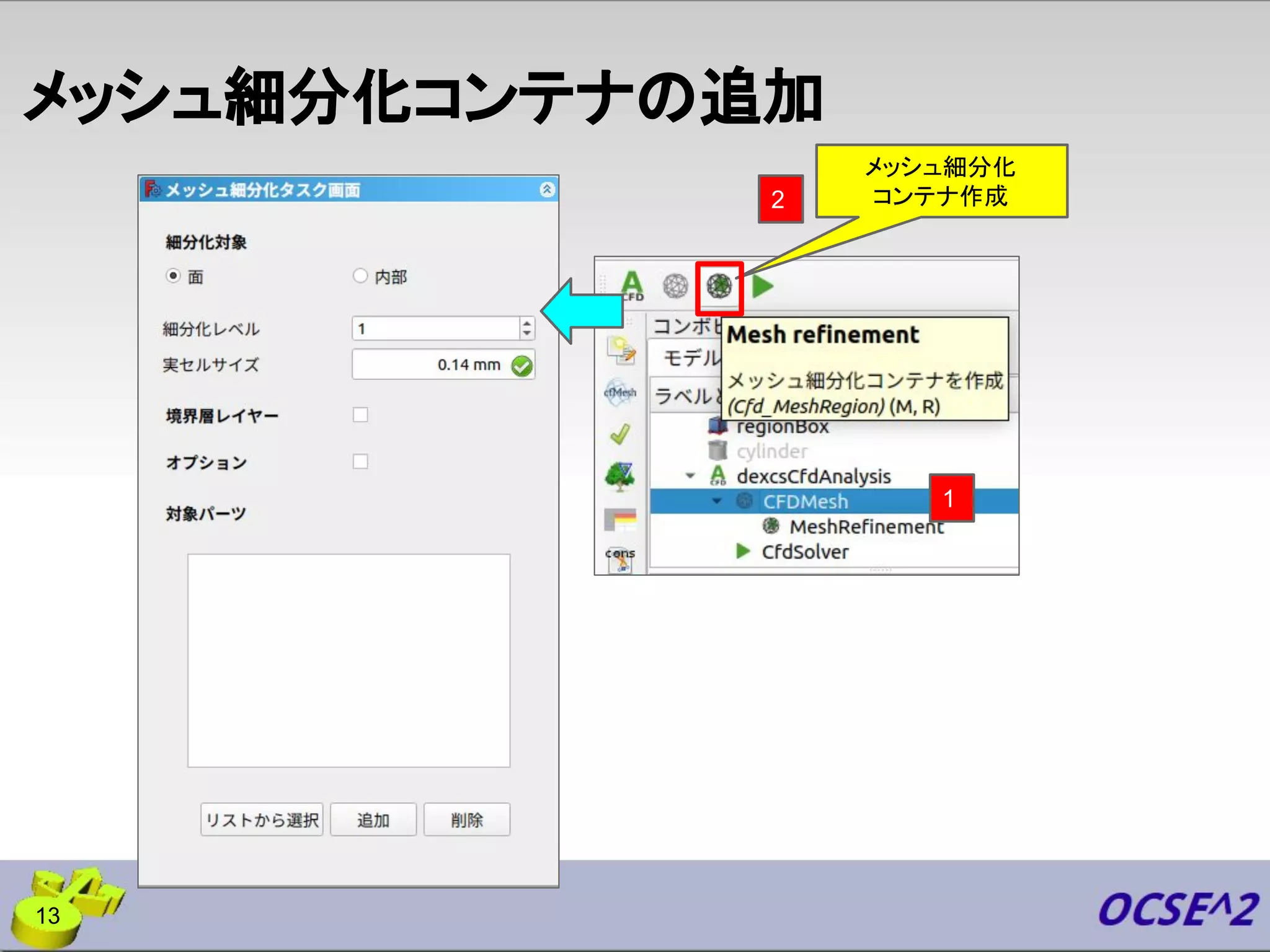
Task: Enable the オプション checkbox
Action: pos(360,462)
